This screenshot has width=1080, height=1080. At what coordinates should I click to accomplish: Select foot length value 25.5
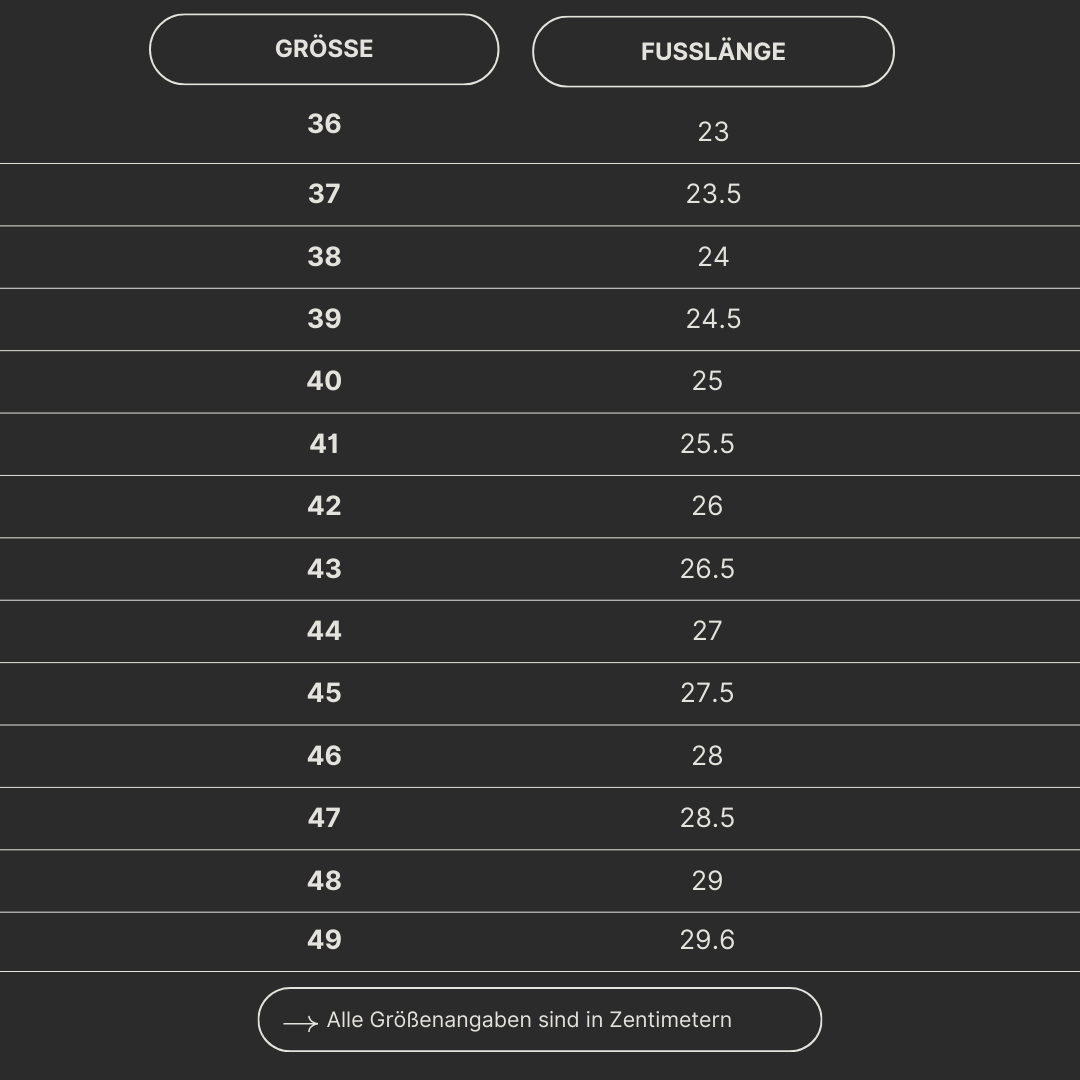point(707,444)
